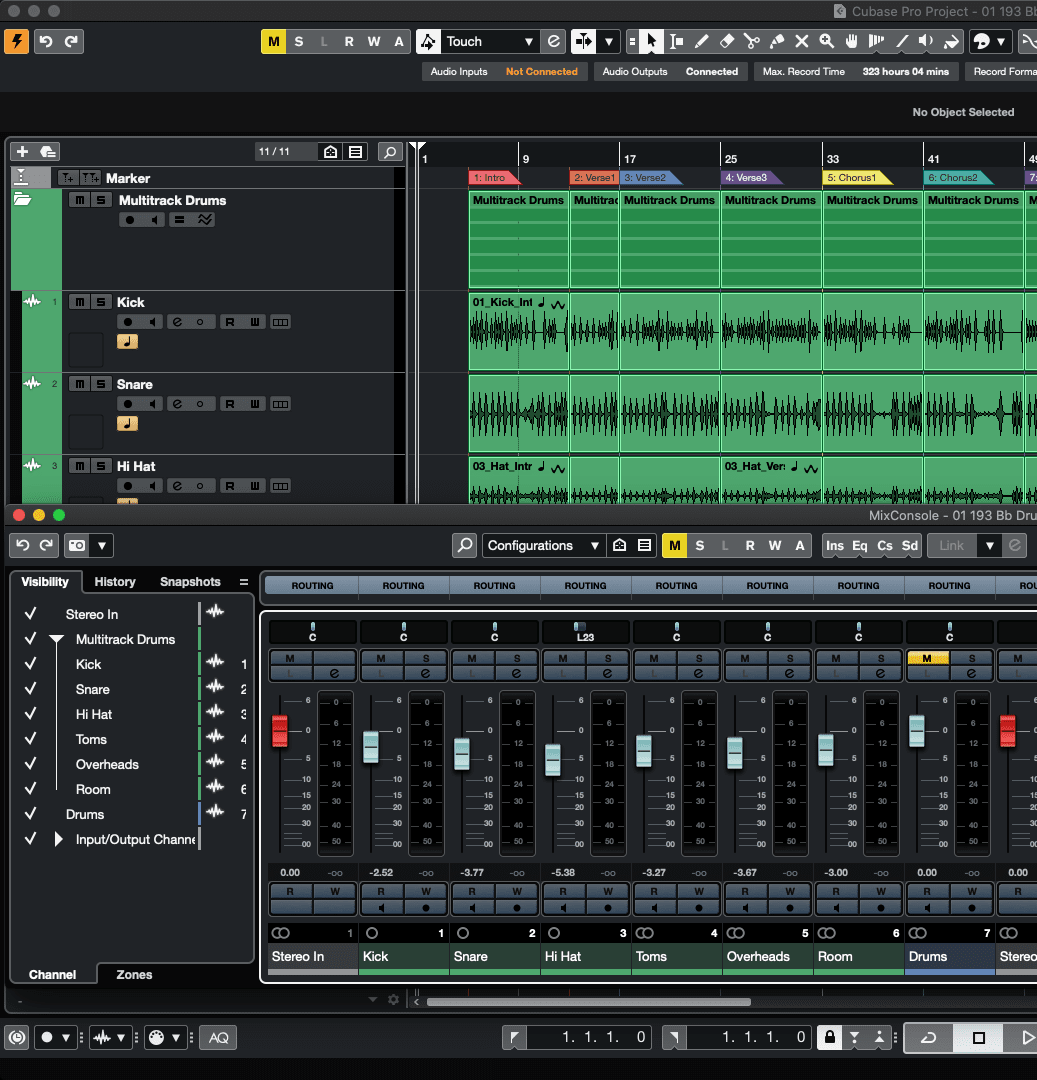Open the Zones tab
This screenshot has width=1037, height=1080.
134,974
